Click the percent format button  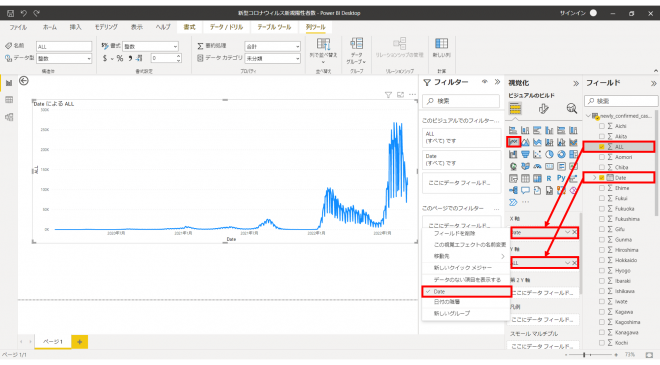pos(120,59)
